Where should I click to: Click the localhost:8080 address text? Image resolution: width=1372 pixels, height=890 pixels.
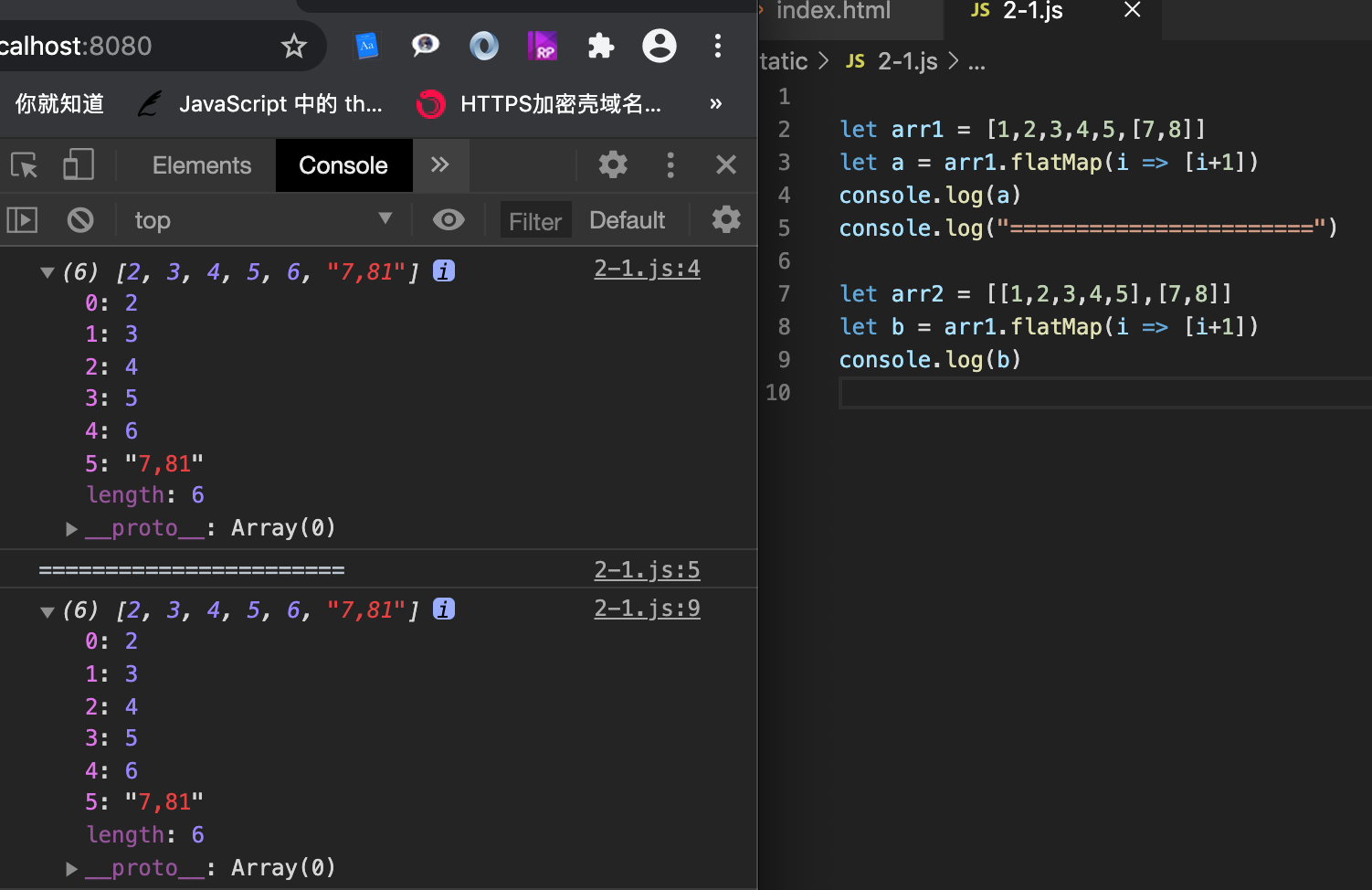click(x=76, y=46)
